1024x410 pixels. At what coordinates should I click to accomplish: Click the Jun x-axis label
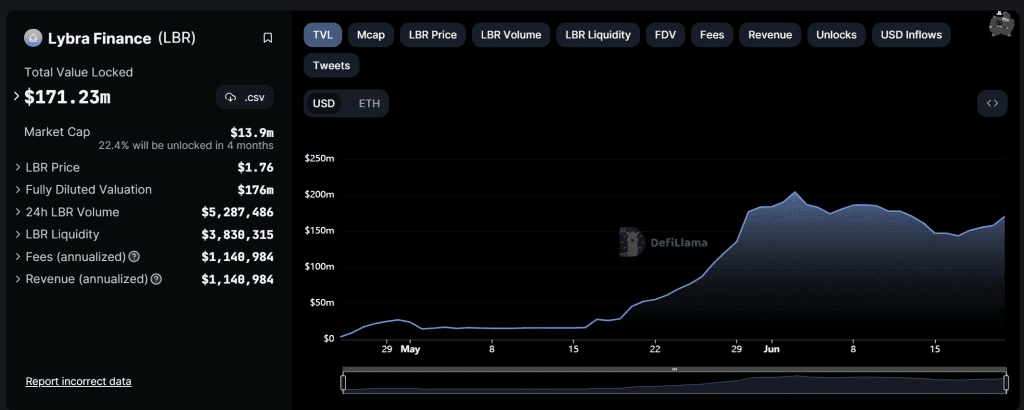click(x=772, y=349)
